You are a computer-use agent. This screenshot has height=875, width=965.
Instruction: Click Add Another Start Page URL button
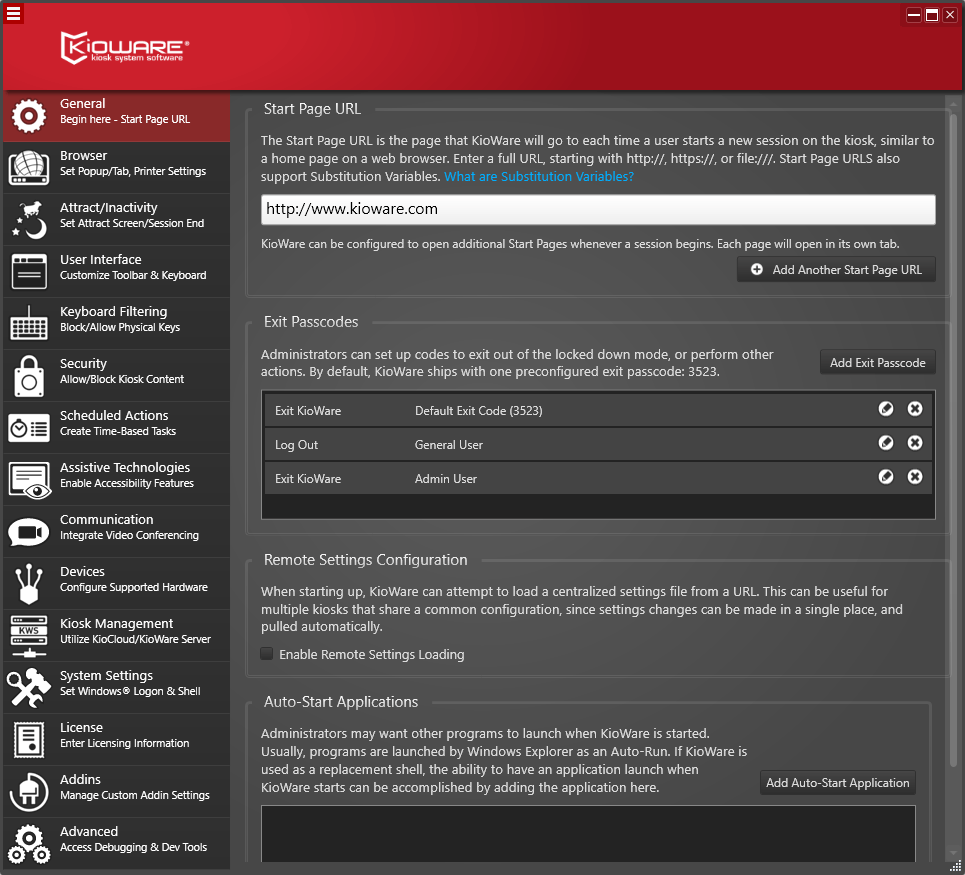pos(836,270)
